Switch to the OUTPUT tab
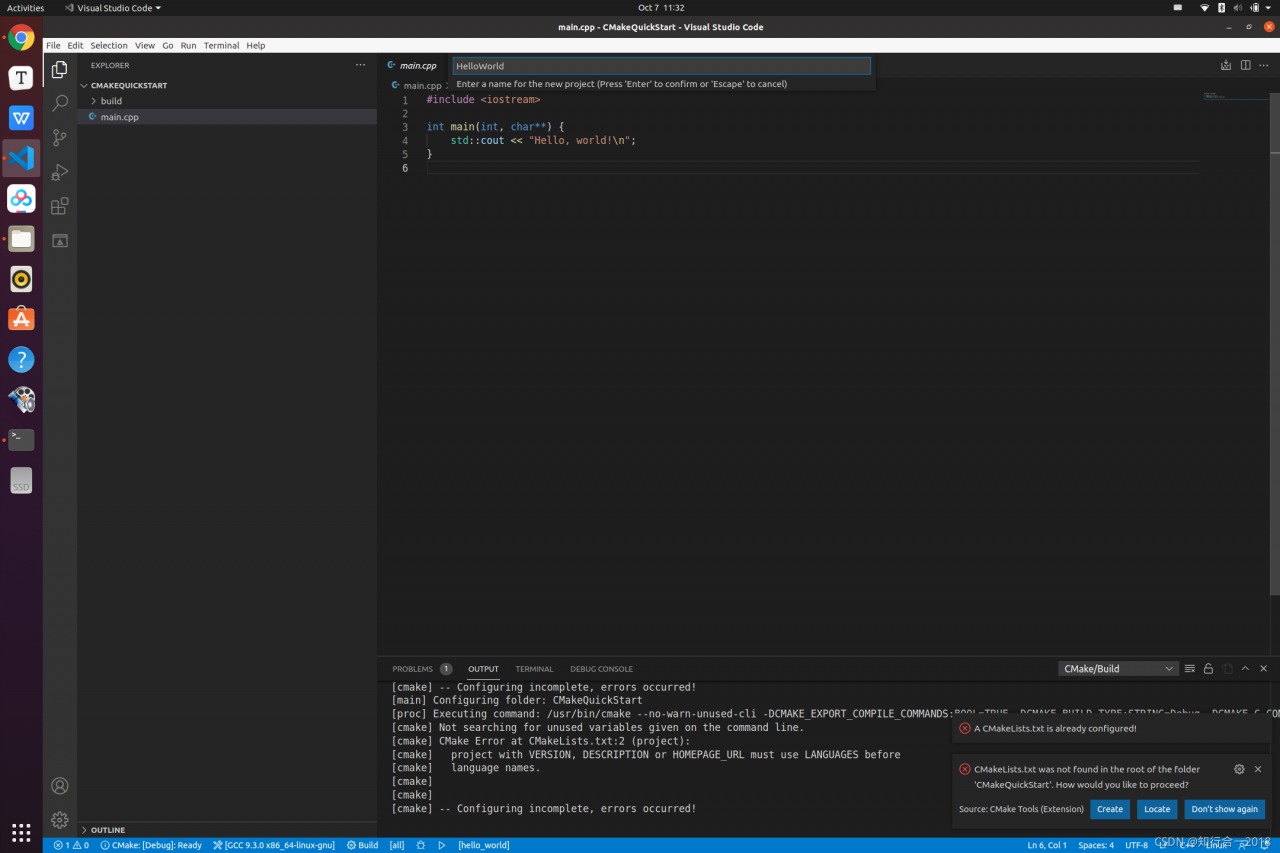 pos(483,669)
